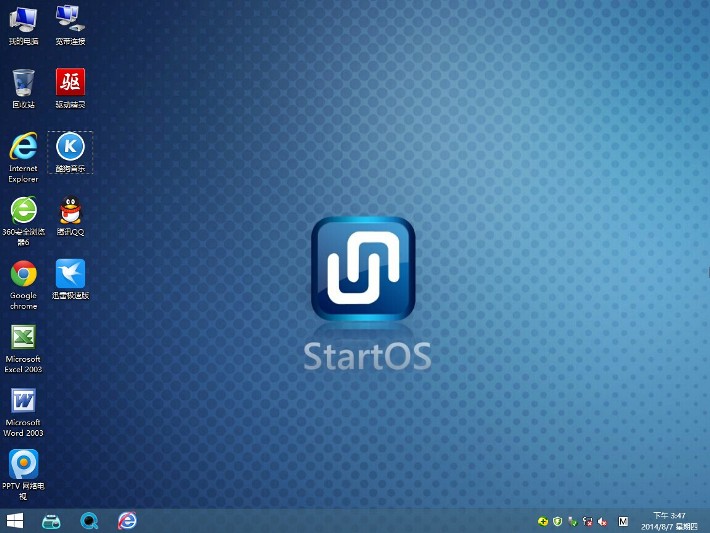Click the muted volume tray icon
Image resolution: width=710 pixels, height=533 pixels.
(602, 522)
